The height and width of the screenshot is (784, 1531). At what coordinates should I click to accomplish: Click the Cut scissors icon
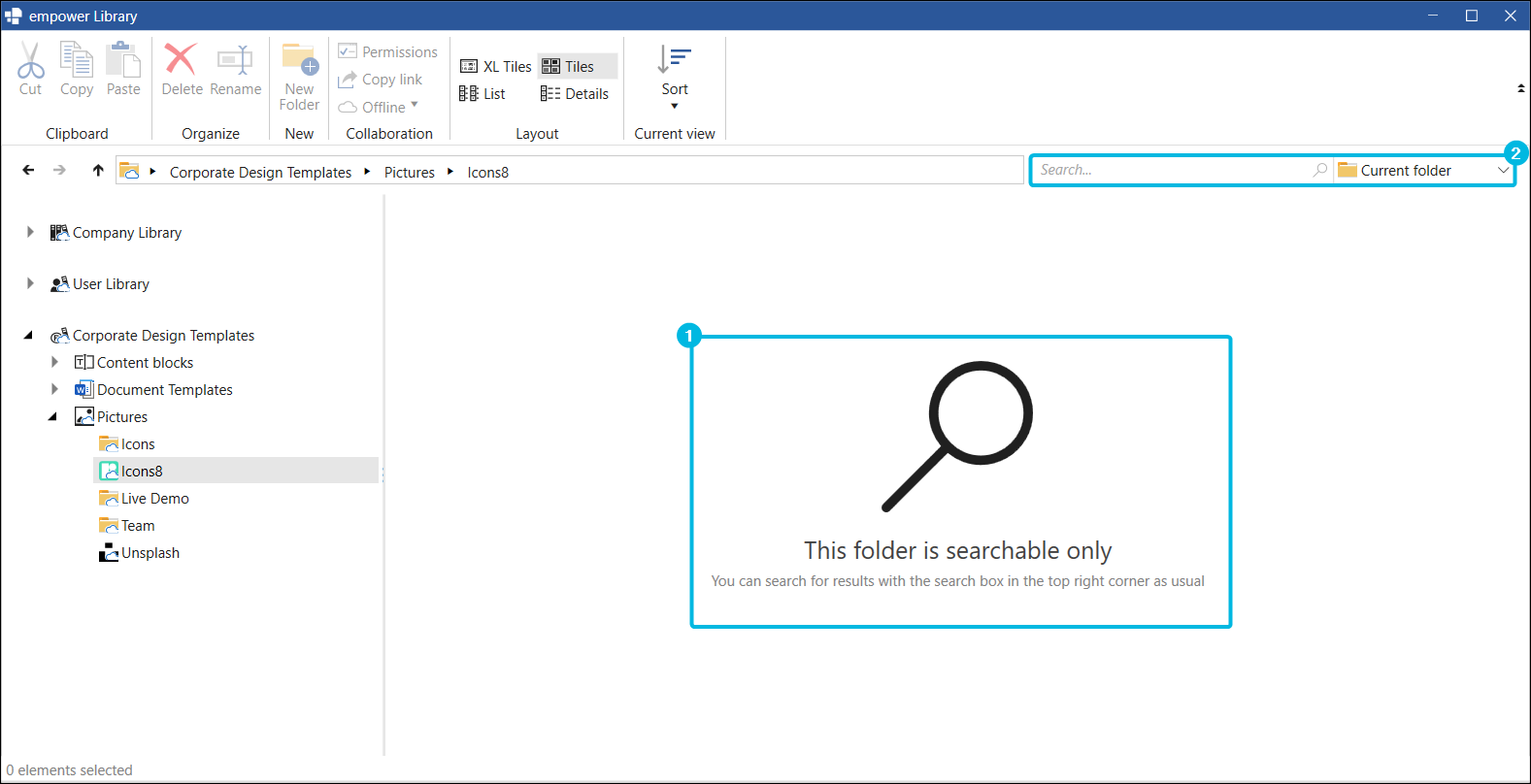[x=30, y=60]
